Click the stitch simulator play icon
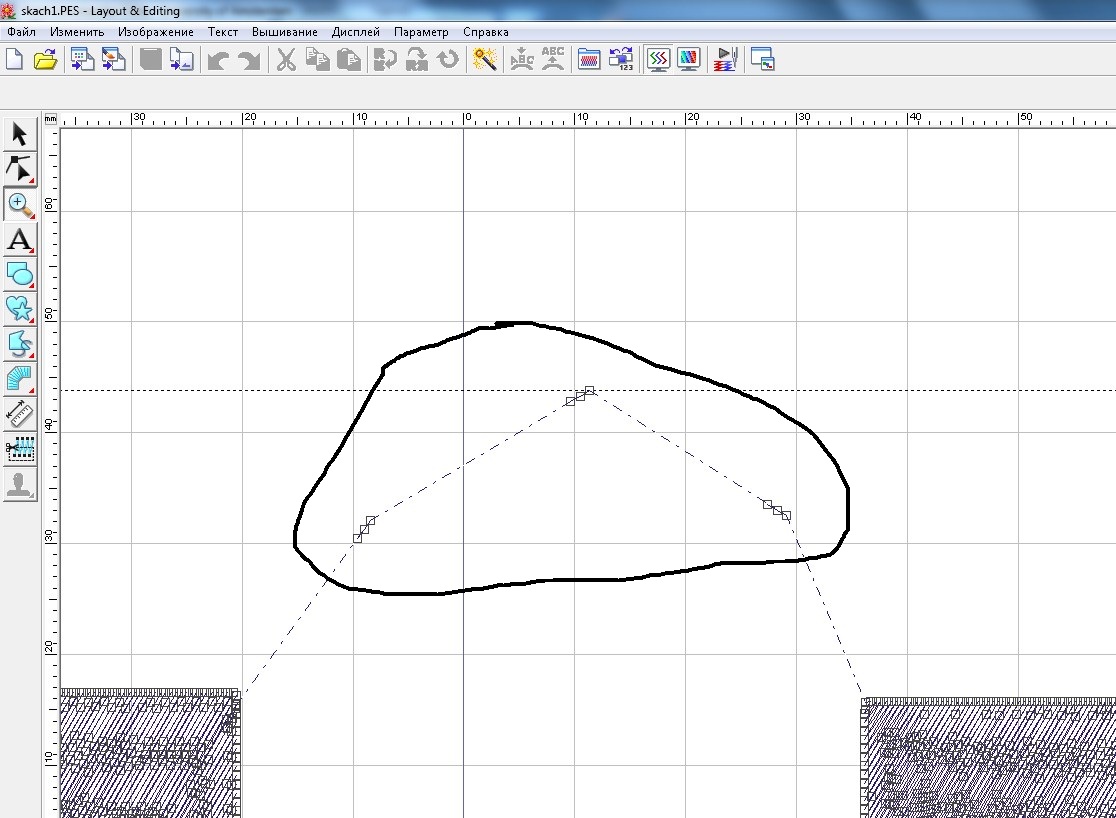This screenshot has height=818, width=1116. click(725, 60)
